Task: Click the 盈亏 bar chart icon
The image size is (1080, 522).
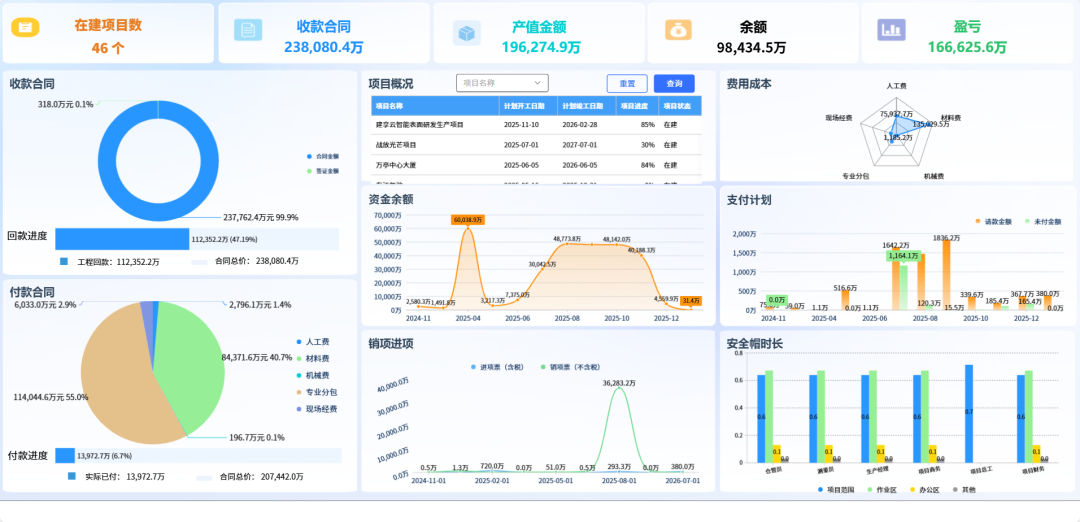Action: (x=891, y=30)
